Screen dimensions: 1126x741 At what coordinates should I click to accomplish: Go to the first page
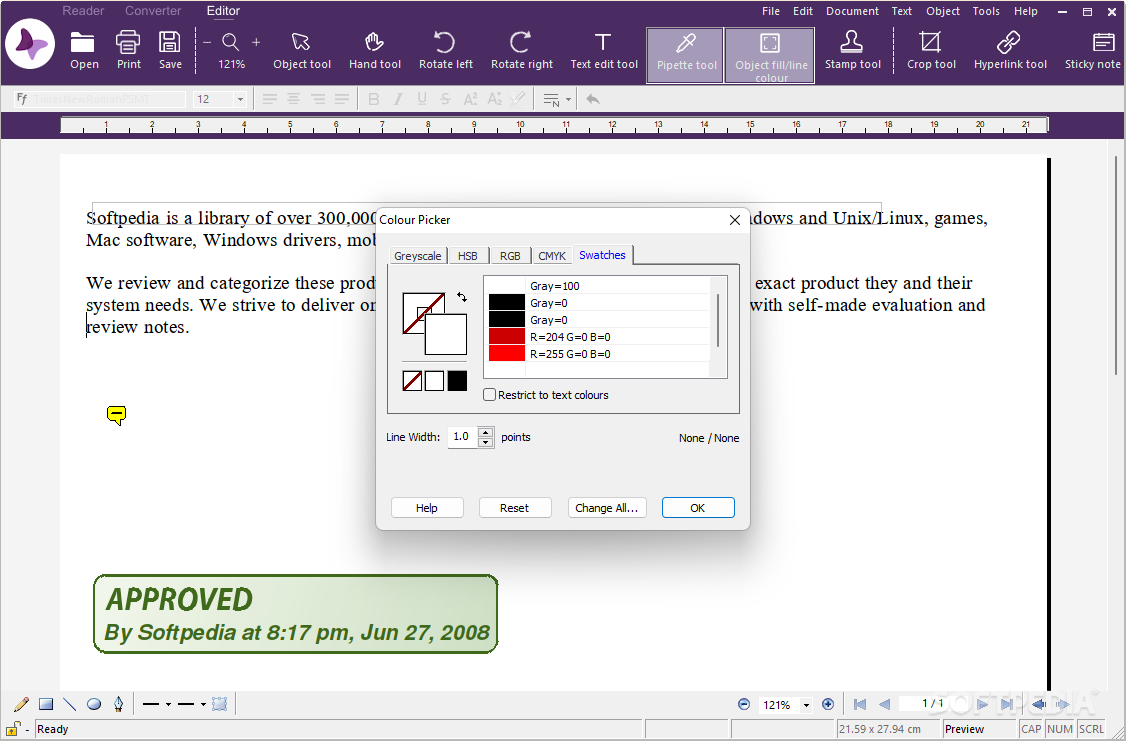point(860,704)
